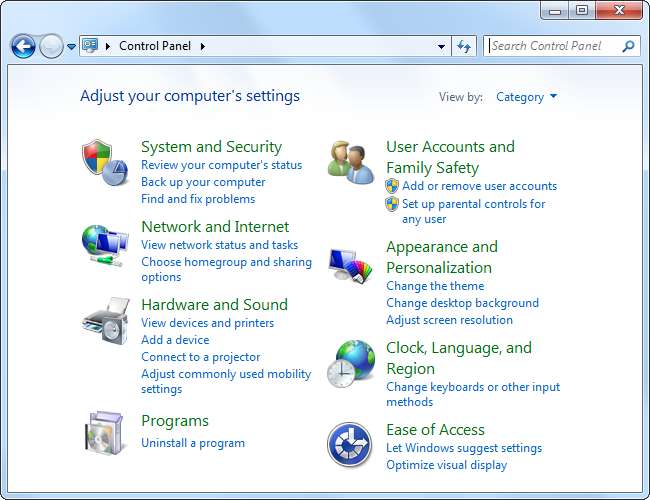Select Uninstall a program link
Viewport: 650px width, 500px height.
coord(193,443)
